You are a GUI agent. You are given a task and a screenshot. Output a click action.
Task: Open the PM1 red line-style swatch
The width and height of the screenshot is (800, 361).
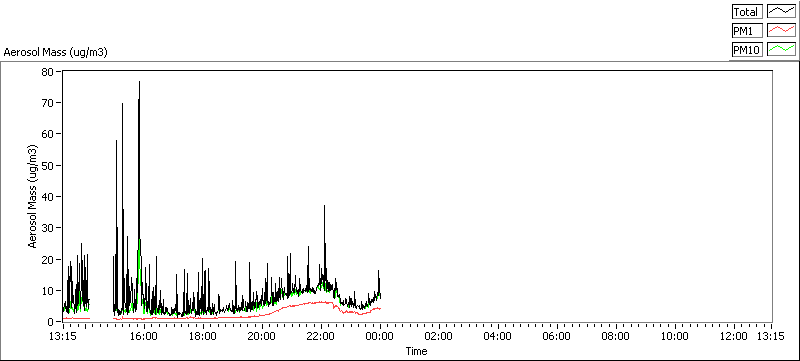pos(782,31)
